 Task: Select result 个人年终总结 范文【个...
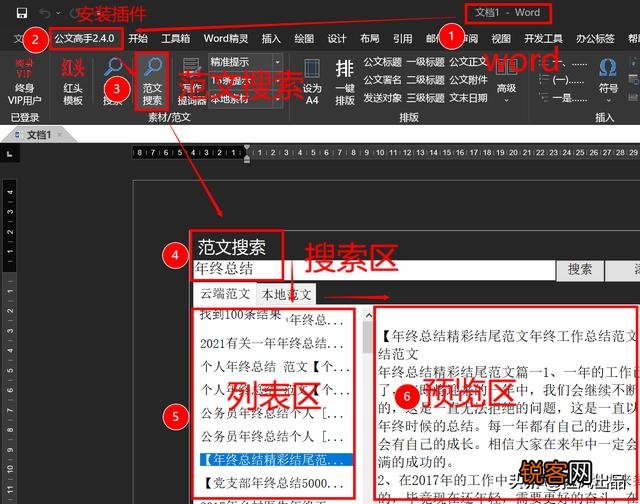(x=274, y=366)
